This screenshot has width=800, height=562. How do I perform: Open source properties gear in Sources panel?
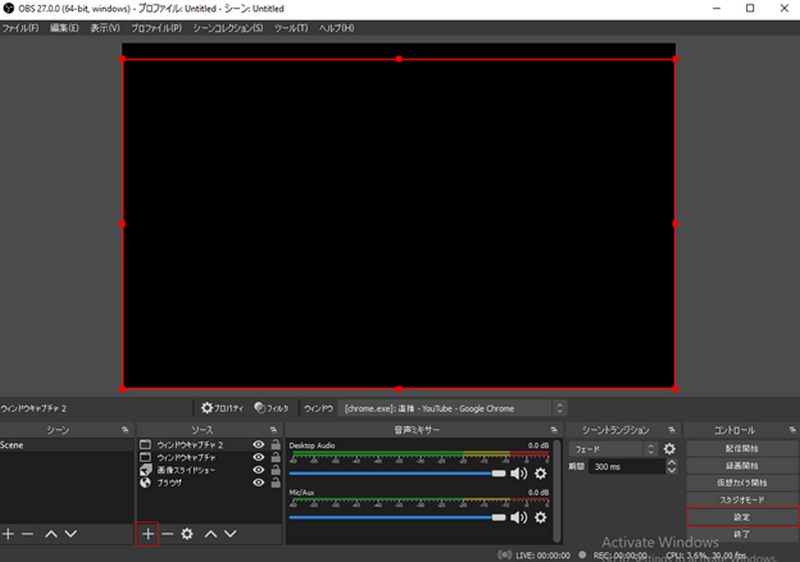coord(187,534)
